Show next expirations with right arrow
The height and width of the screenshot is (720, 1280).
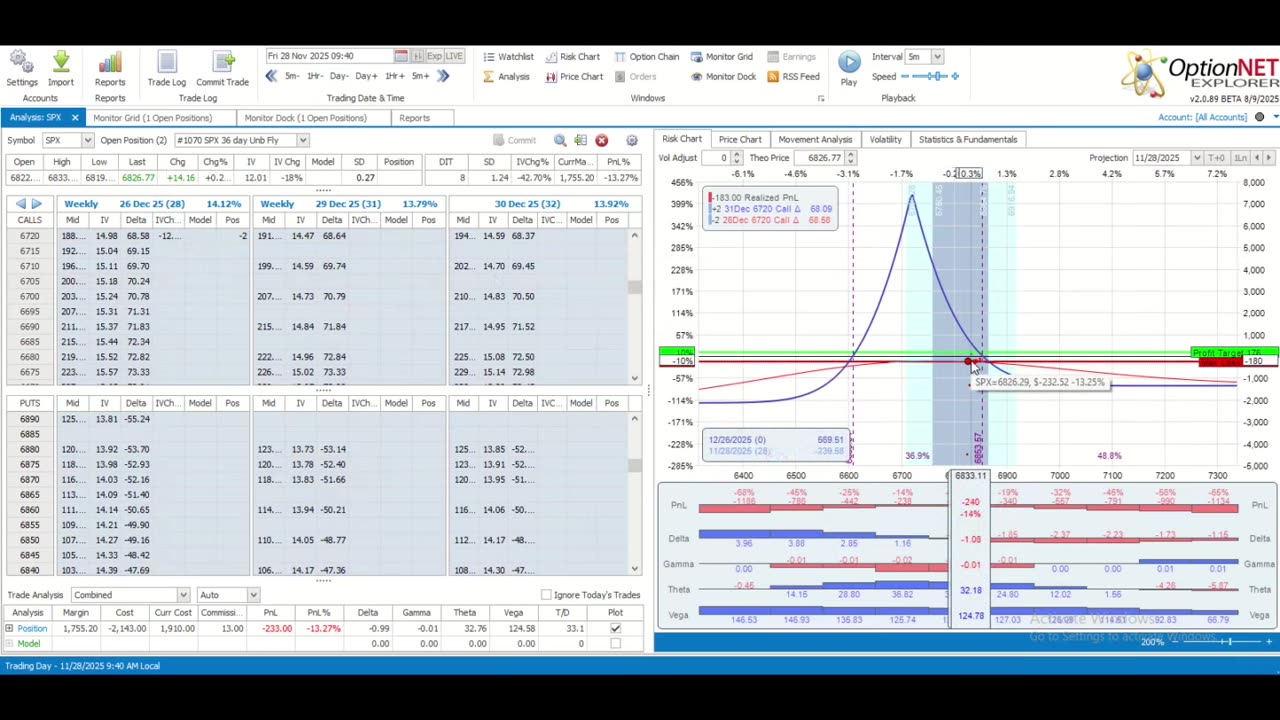(x=37, y=204)
